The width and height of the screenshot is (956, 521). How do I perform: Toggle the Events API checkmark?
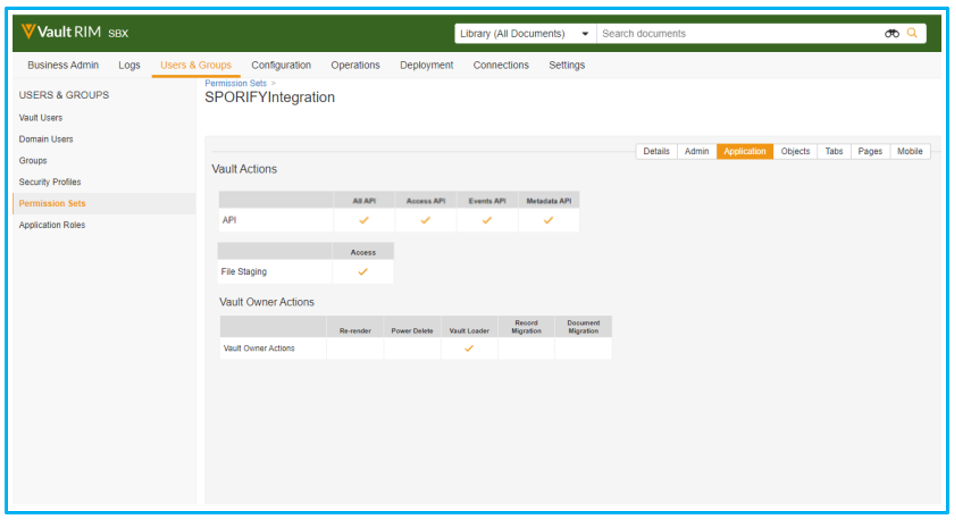[487, 220]
